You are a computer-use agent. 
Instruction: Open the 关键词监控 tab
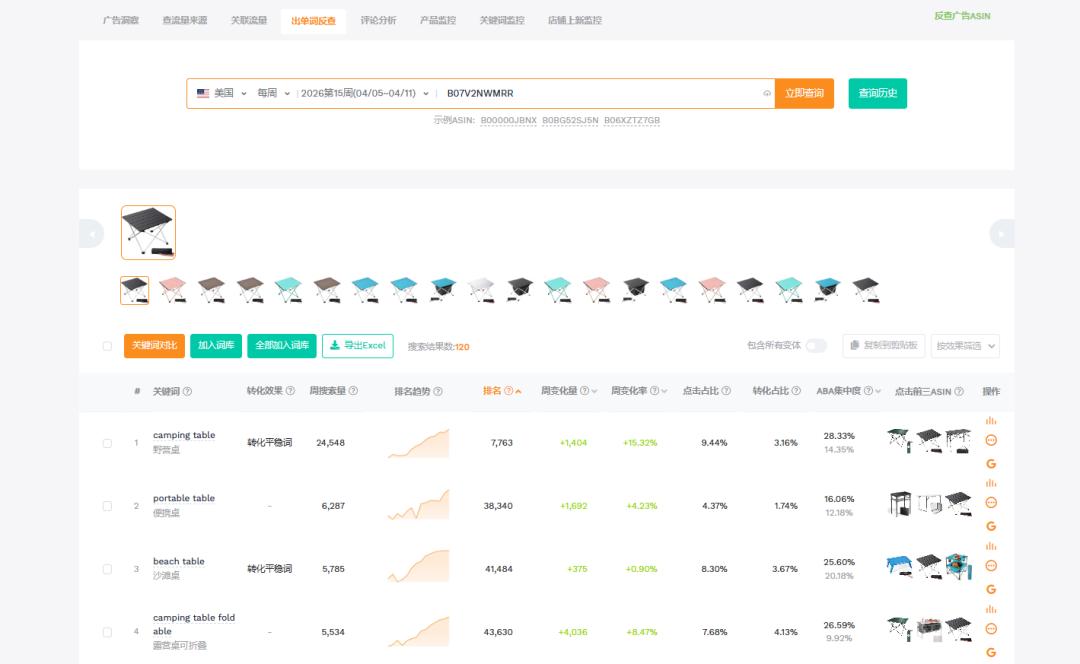pos(501,20)
